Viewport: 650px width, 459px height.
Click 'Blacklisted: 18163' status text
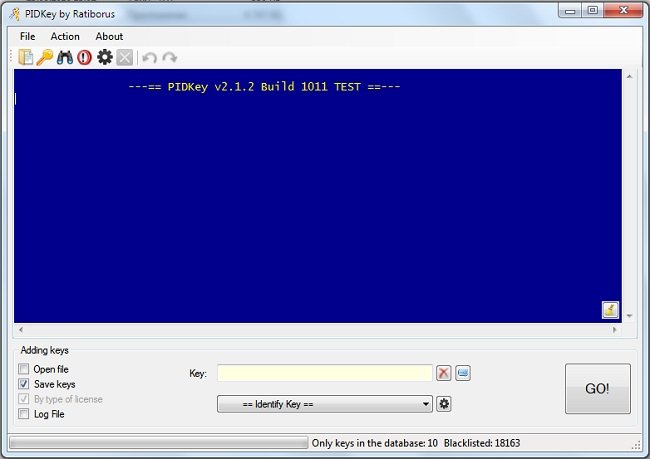[482, 443]
